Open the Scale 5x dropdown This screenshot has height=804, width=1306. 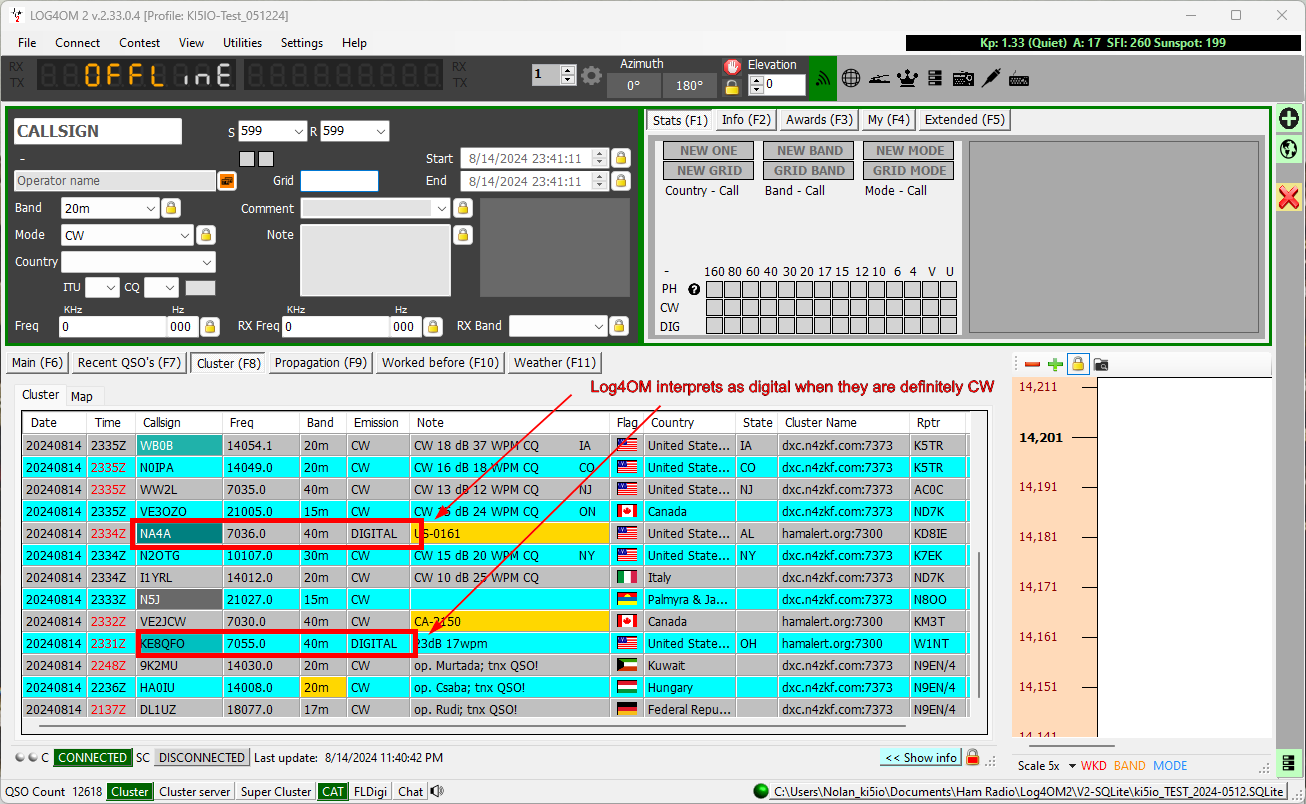point(1047,766)
